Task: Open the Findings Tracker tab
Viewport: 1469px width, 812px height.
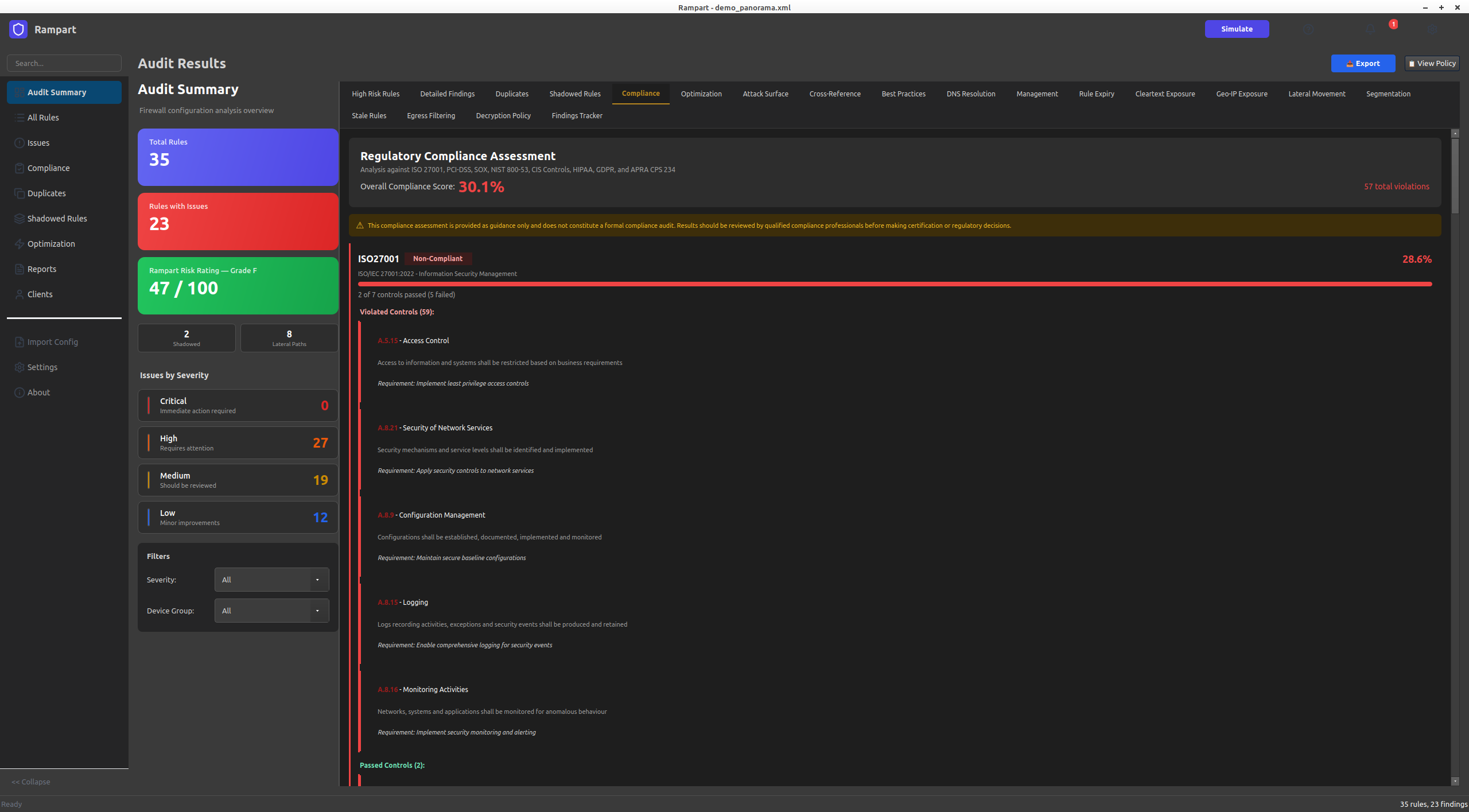Action: click(577, 115)
